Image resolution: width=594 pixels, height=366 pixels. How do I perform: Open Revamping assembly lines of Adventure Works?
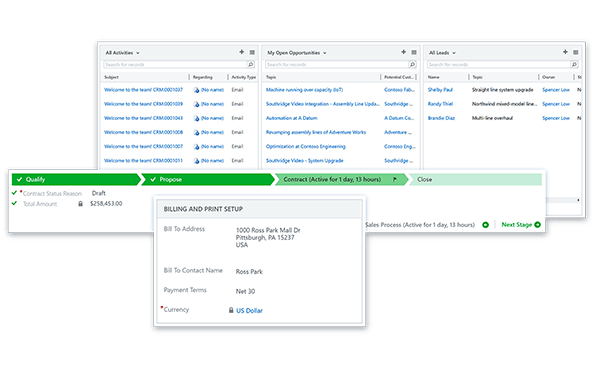tap(316, 132)
